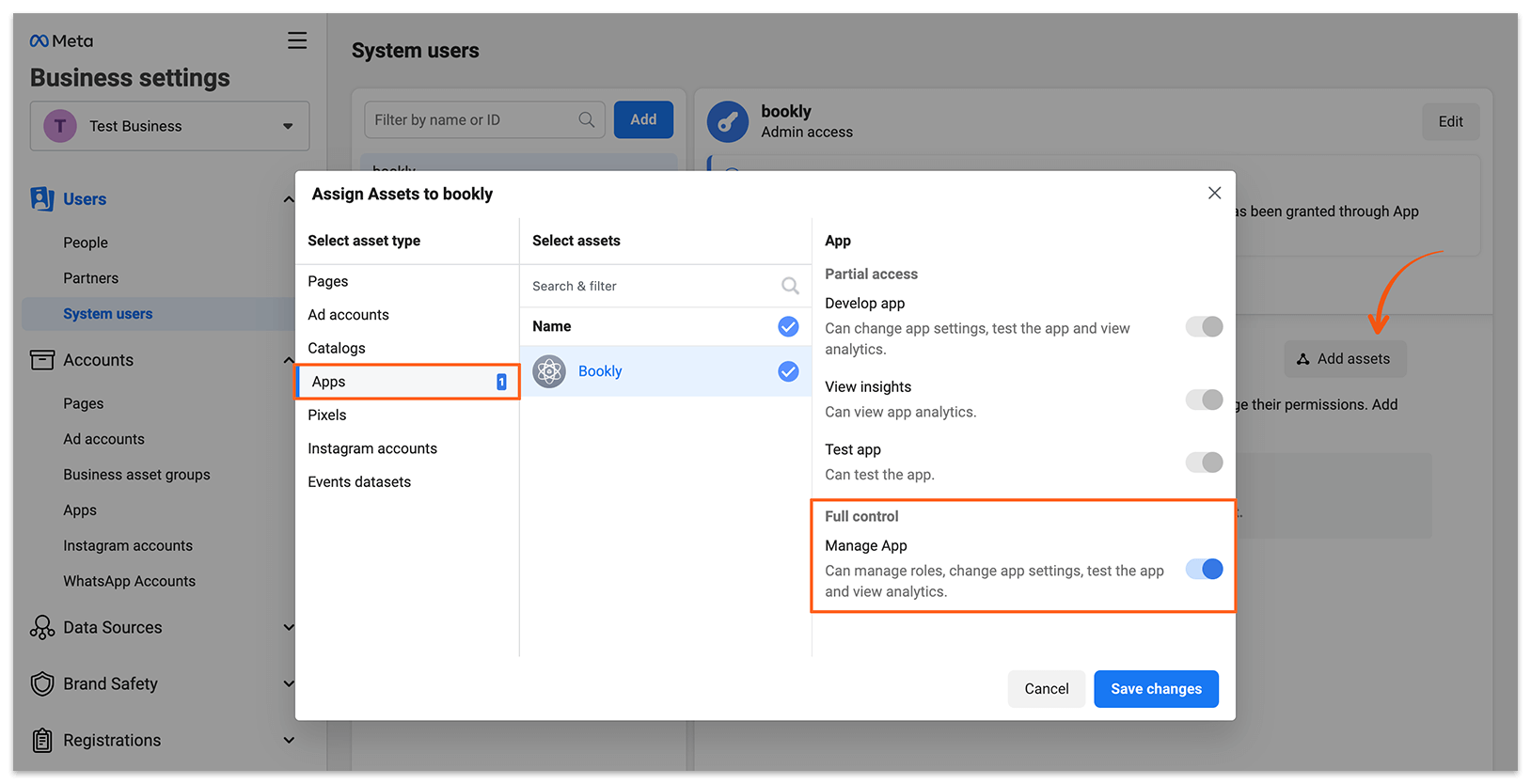Expand the Registrations section chevron
The image size is (1531, 784).
click(289, 740)
